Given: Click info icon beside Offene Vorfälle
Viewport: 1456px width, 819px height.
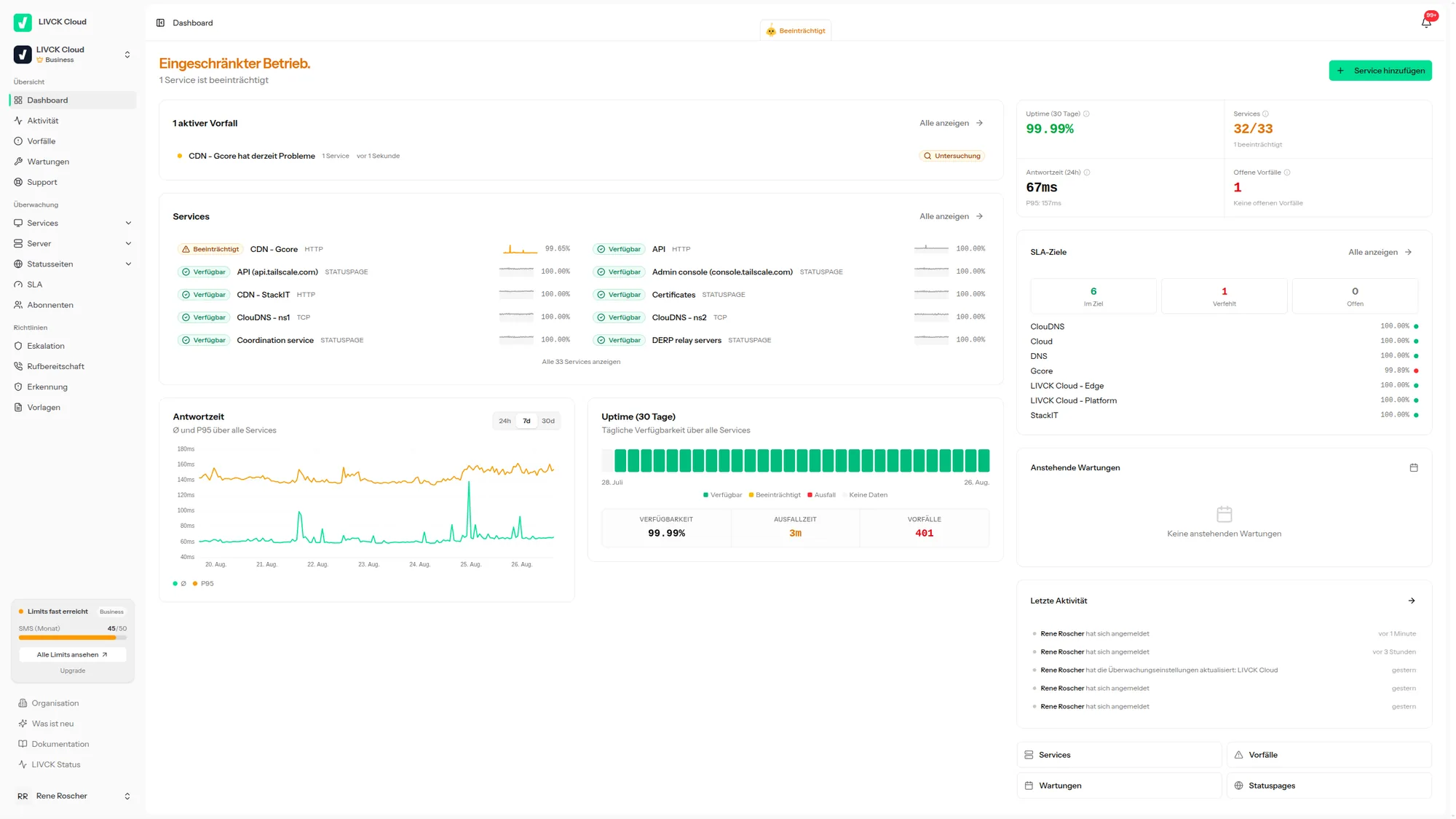Looking at the screenshot, I should [x=1287, y=173].
